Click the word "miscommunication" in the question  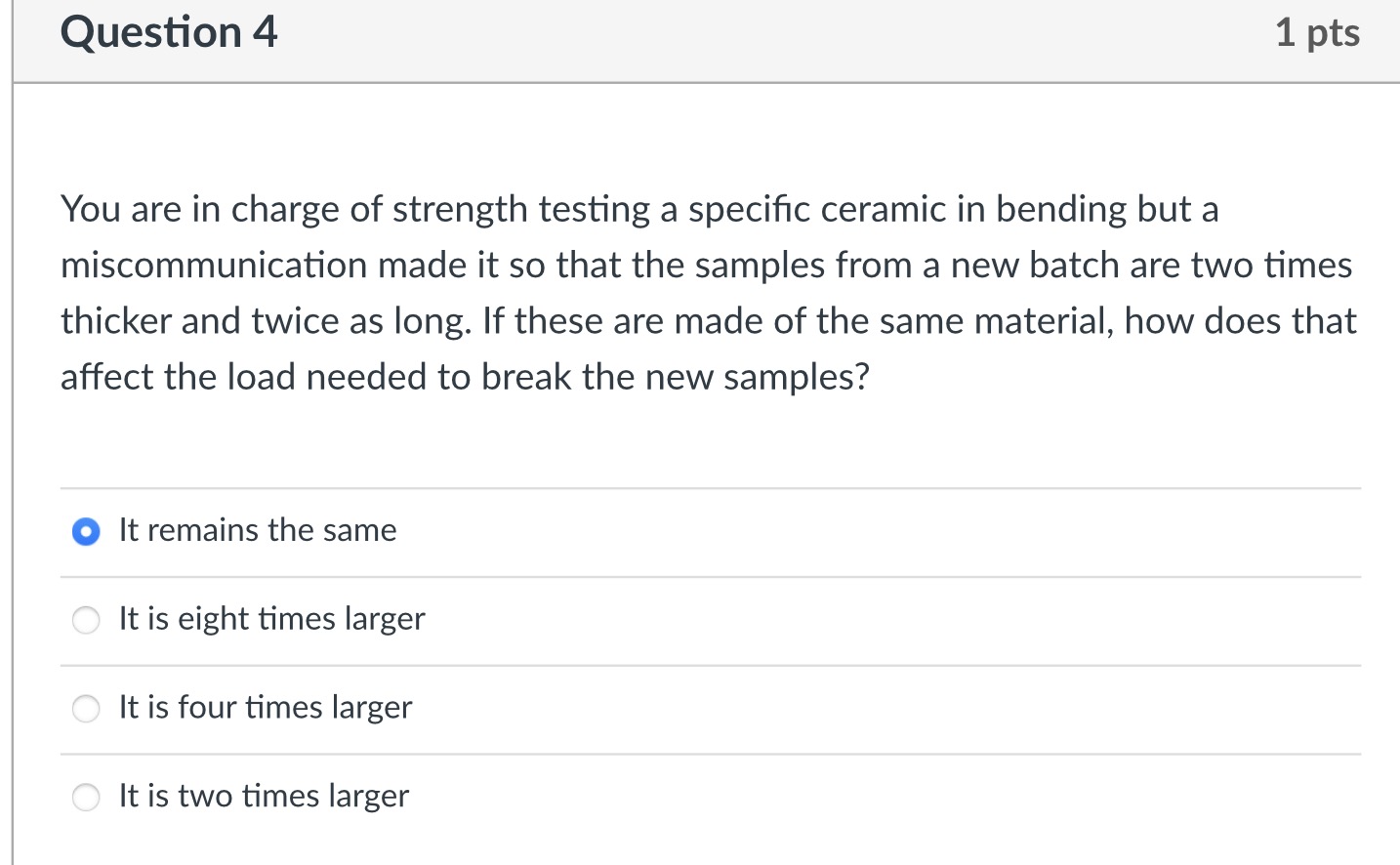[214, 266]
